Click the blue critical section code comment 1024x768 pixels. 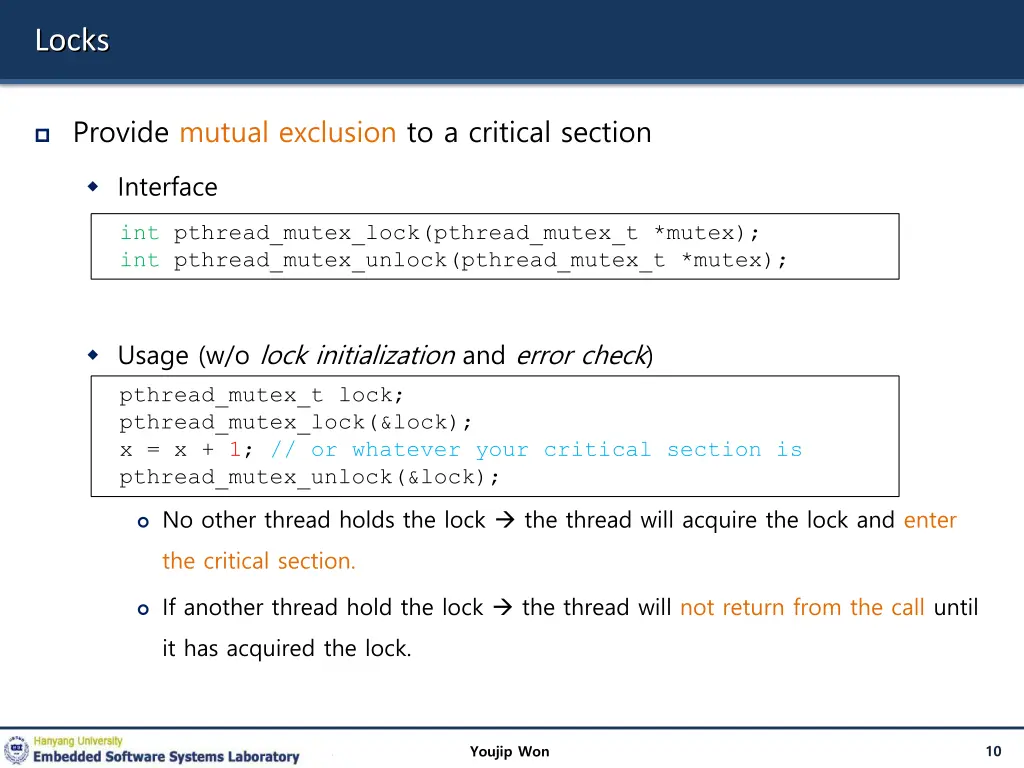click(536, 450)
